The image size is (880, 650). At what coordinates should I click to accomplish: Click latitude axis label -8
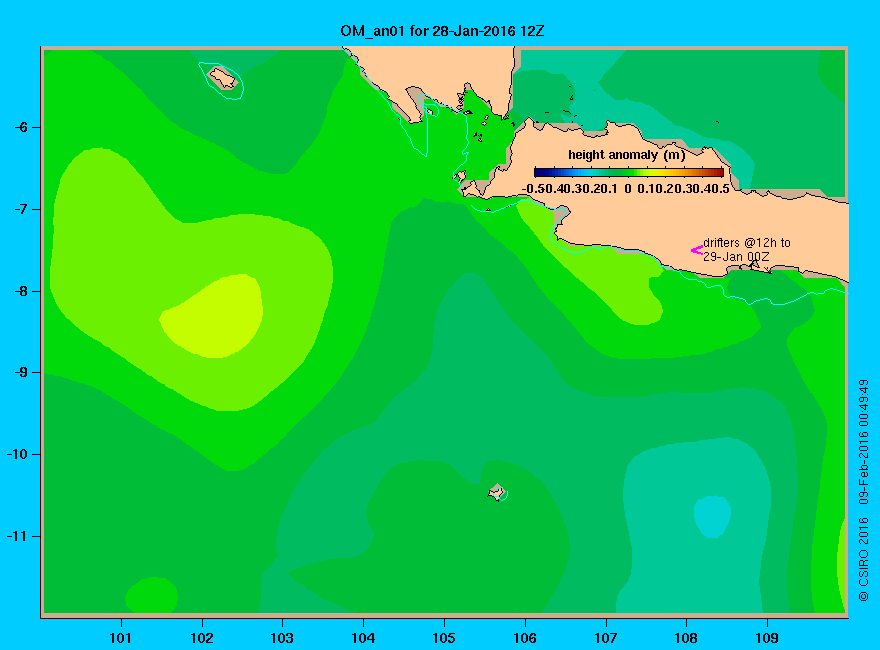click(21, 291)
